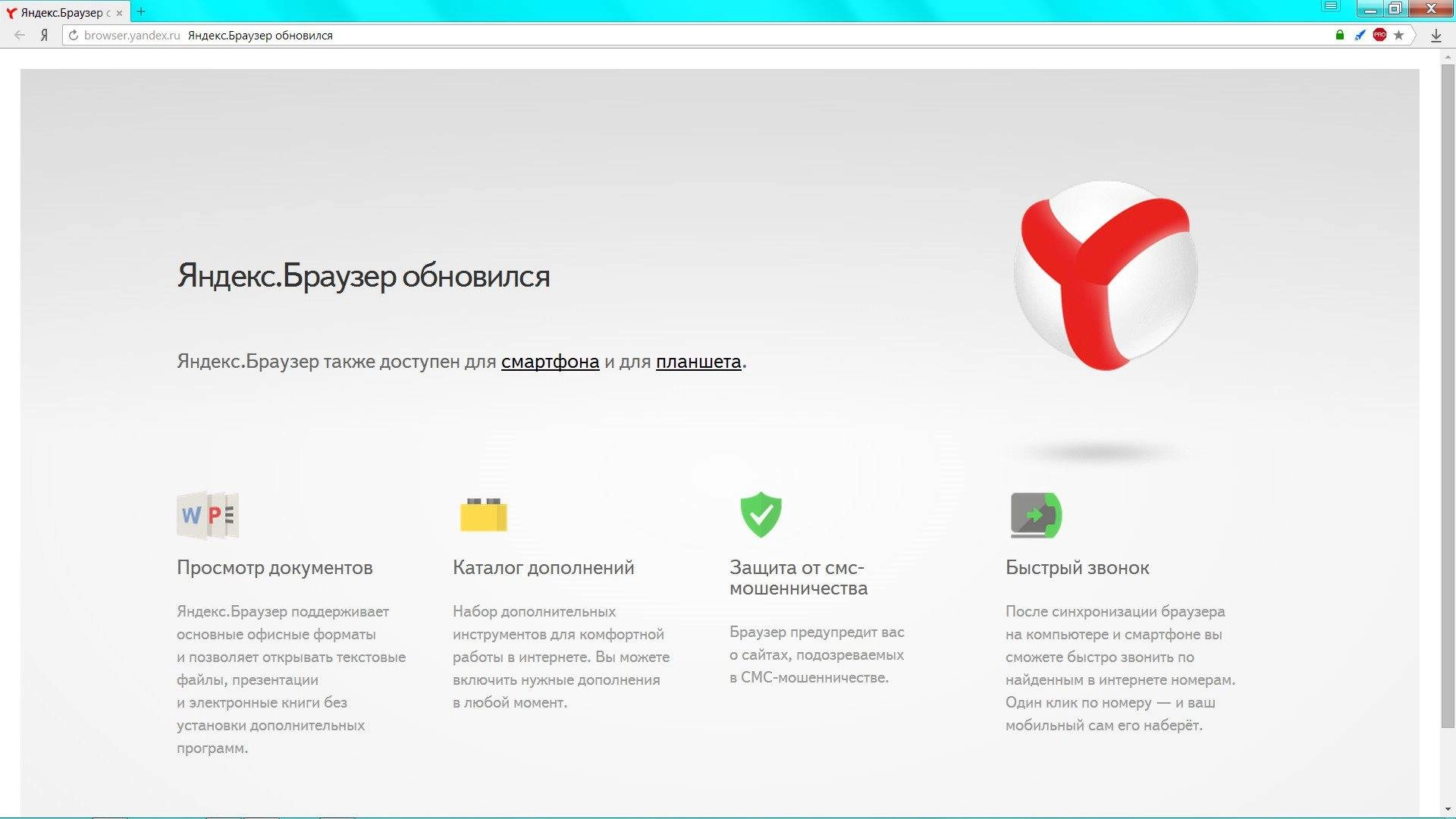
Task: Minimize the browser window
Action: pos(1370,9)
